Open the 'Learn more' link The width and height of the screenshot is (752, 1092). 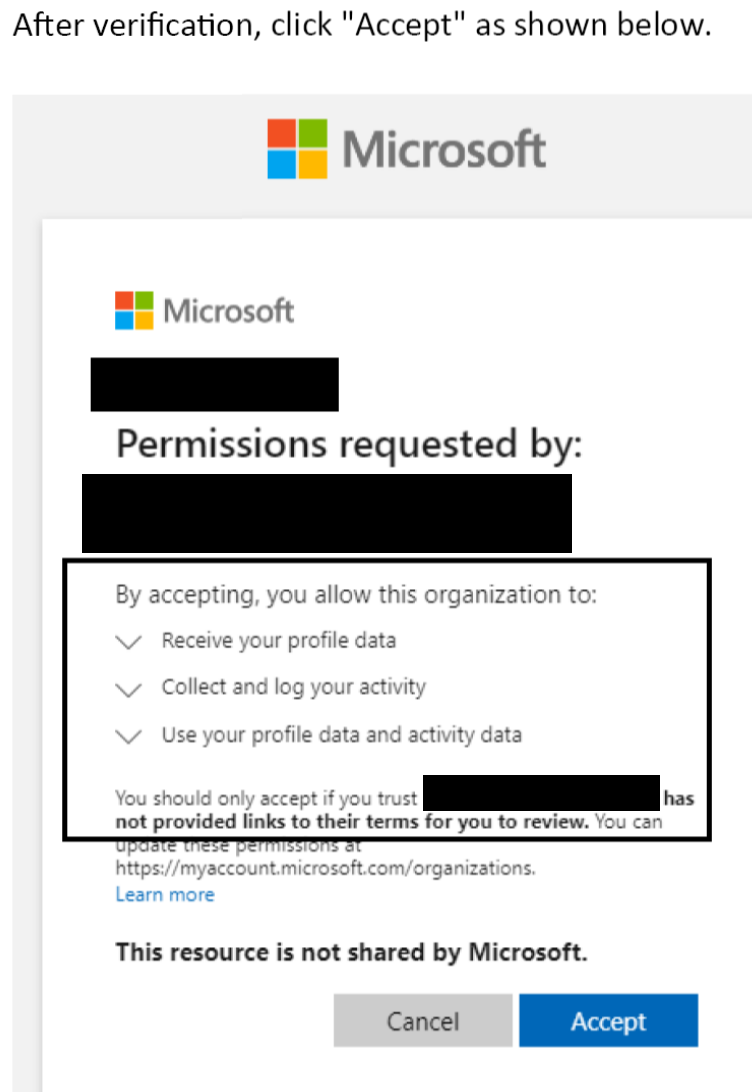click(x=164, y=895)
